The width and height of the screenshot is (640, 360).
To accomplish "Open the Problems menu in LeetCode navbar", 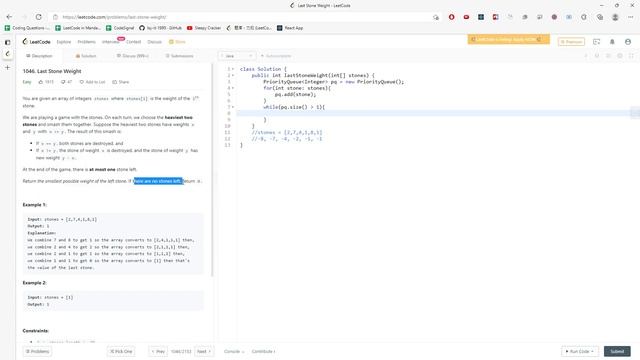I will pyautogui.click(x=87, y=42).
